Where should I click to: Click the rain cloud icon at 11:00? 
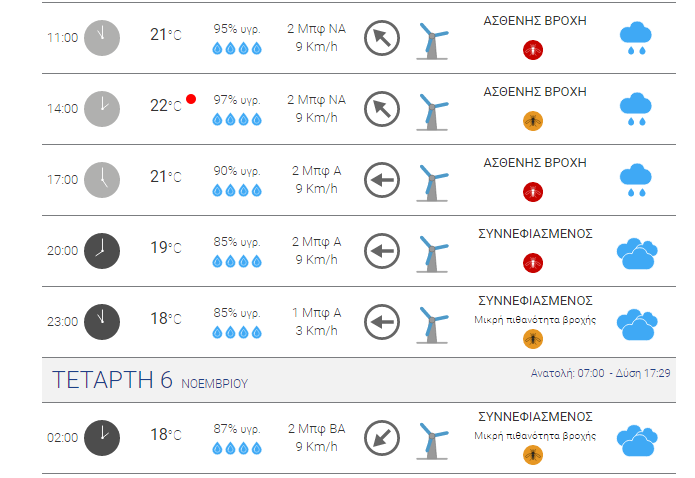[636, 38]
